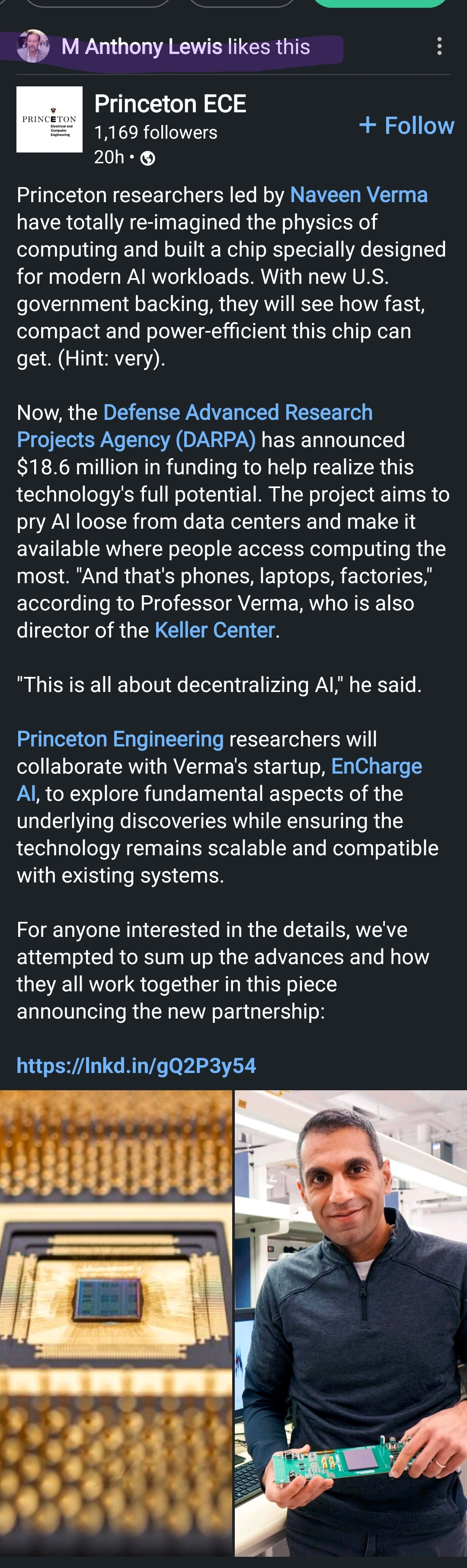Viewport: 467px width, 1568px height.
Task: Open the Princeton Engineering mention
Action: coord(120,739)
